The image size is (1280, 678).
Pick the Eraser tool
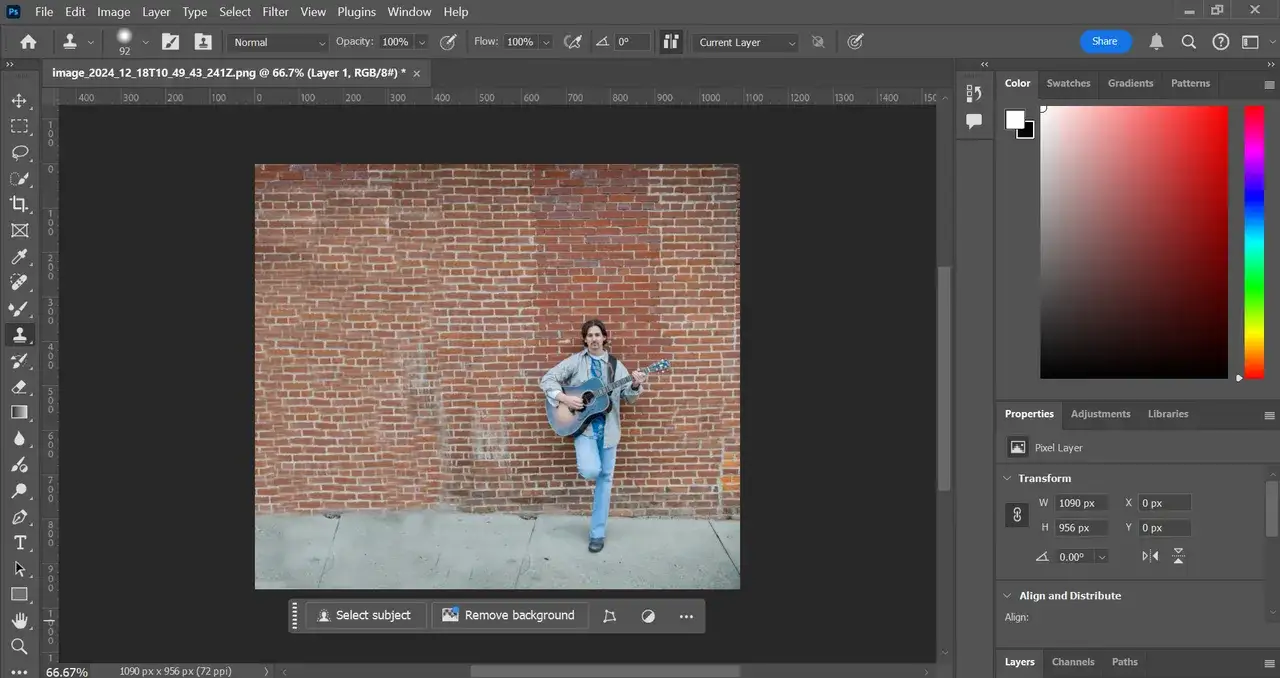[19, 386]
